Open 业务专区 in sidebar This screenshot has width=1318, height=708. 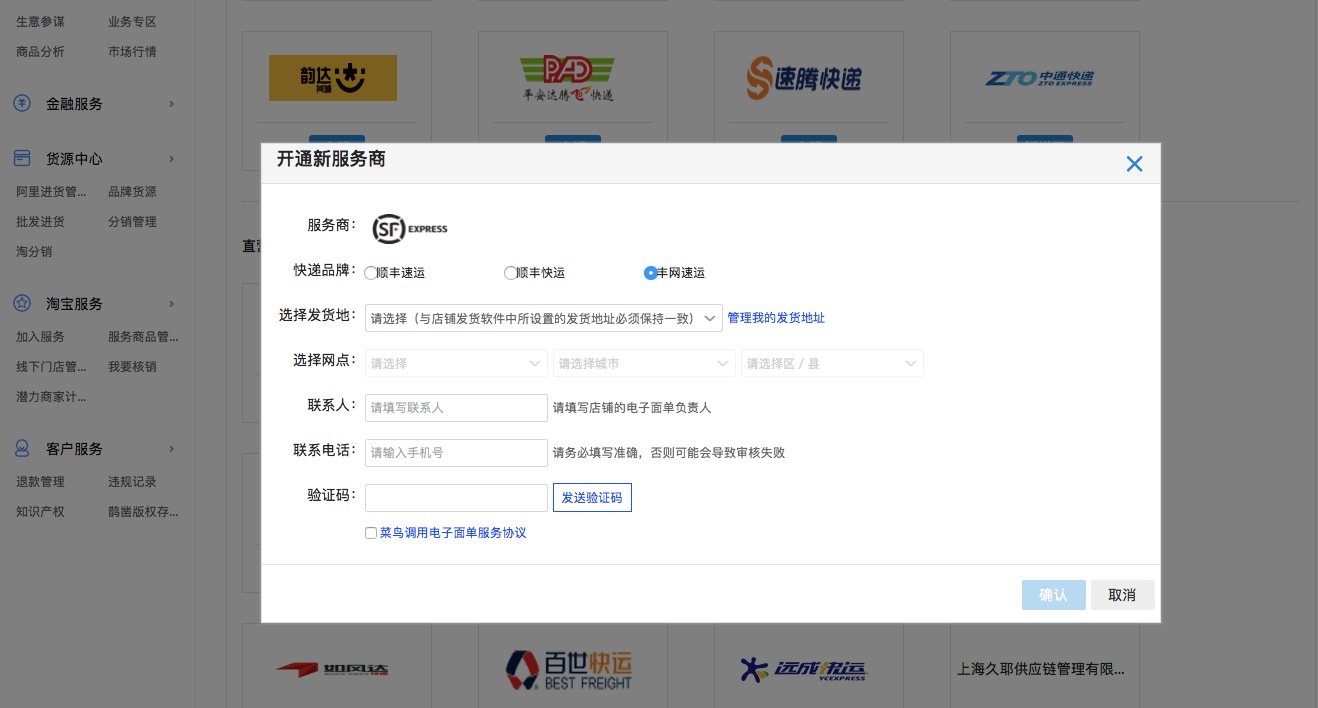coord(132,22)
